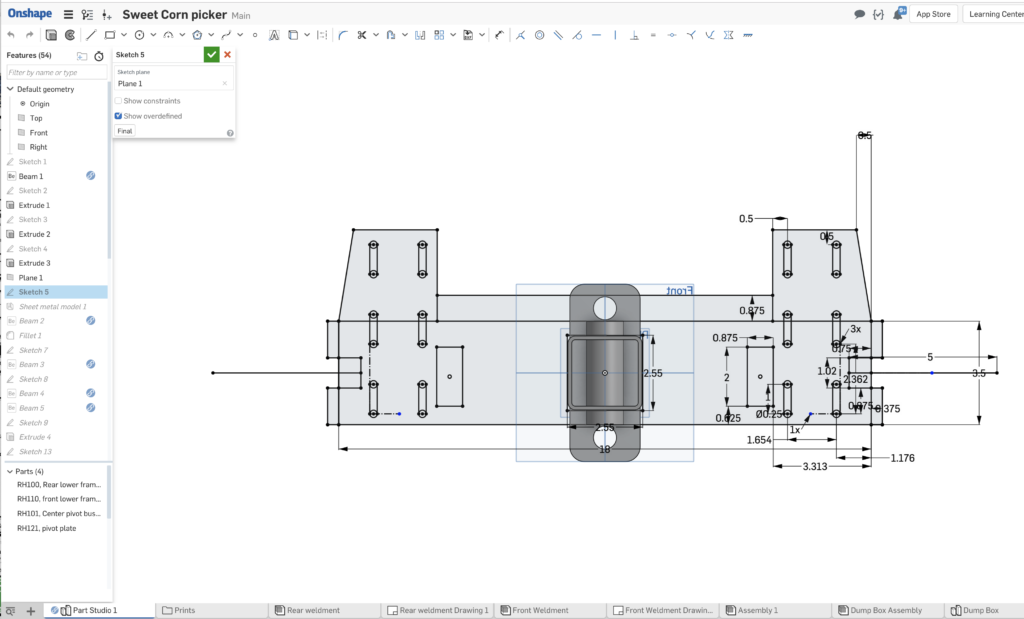Uncheck the Show overdefined checkbox
1024x619 pixels.
coord(118,116)
